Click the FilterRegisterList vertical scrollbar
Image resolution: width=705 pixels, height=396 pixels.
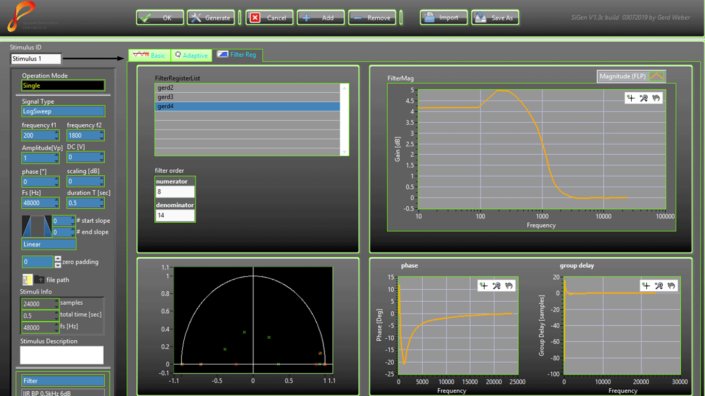click(344, 120)
